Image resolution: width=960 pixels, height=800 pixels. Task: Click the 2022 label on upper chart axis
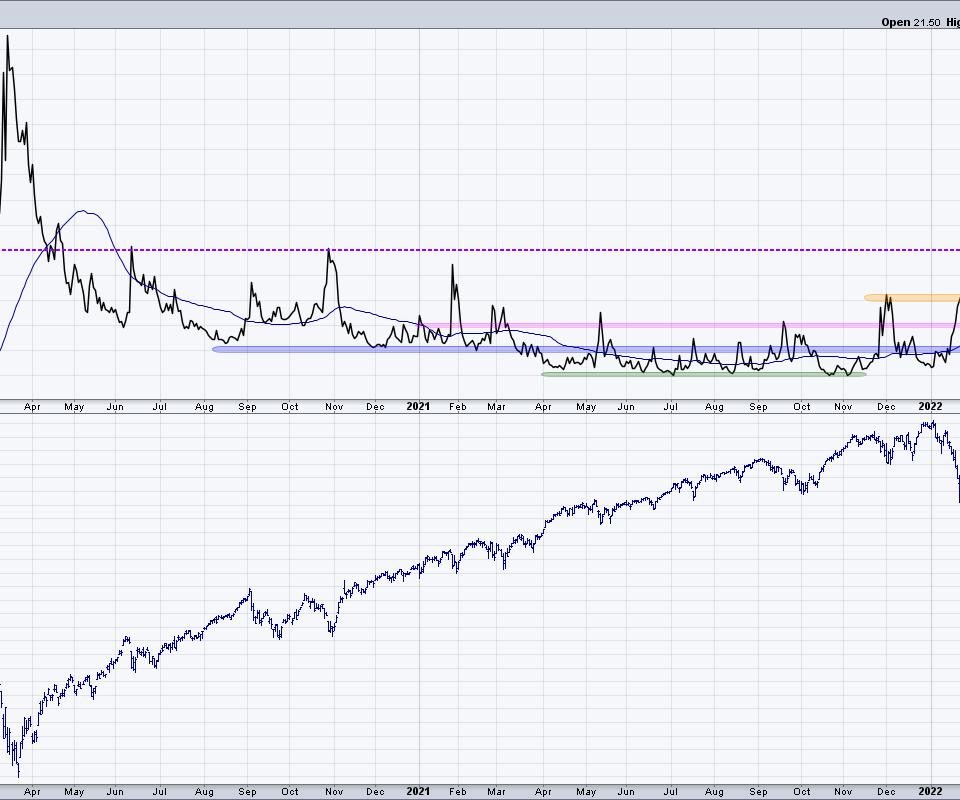click(930, 406)
